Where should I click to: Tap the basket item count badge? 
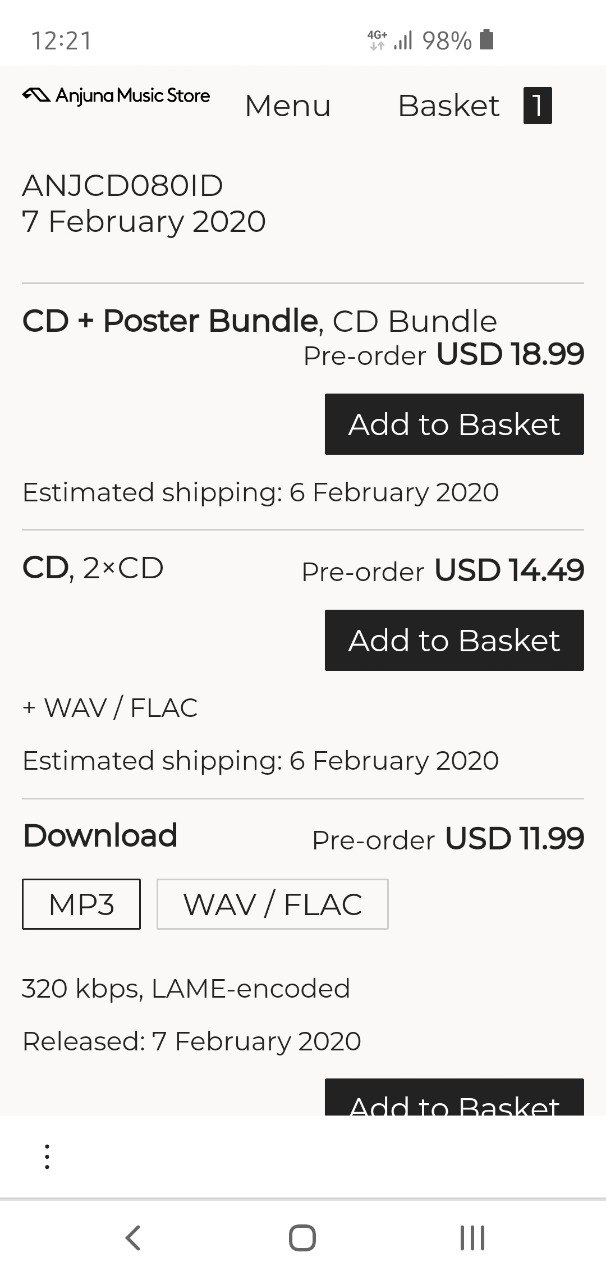tap(537, 106)
